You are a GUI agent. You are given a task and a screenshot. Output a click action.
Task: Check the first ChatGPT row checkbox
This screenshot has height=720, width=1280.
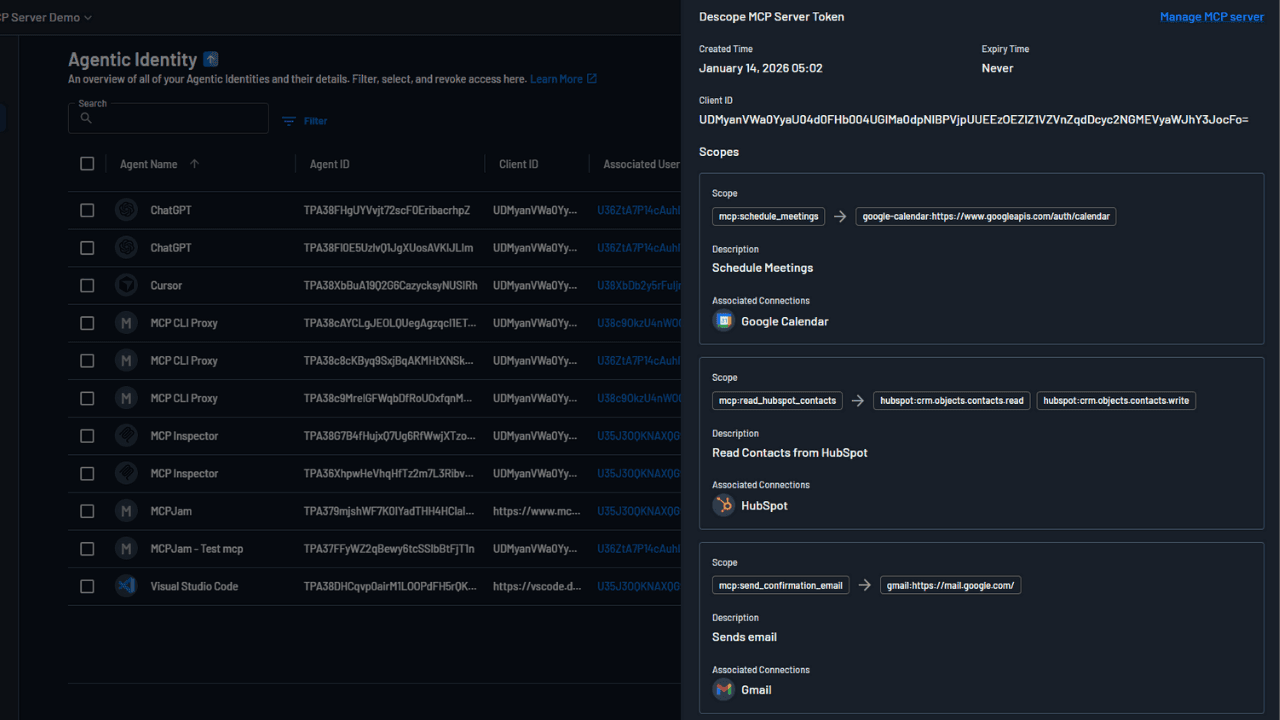click(x=87, y=210)
